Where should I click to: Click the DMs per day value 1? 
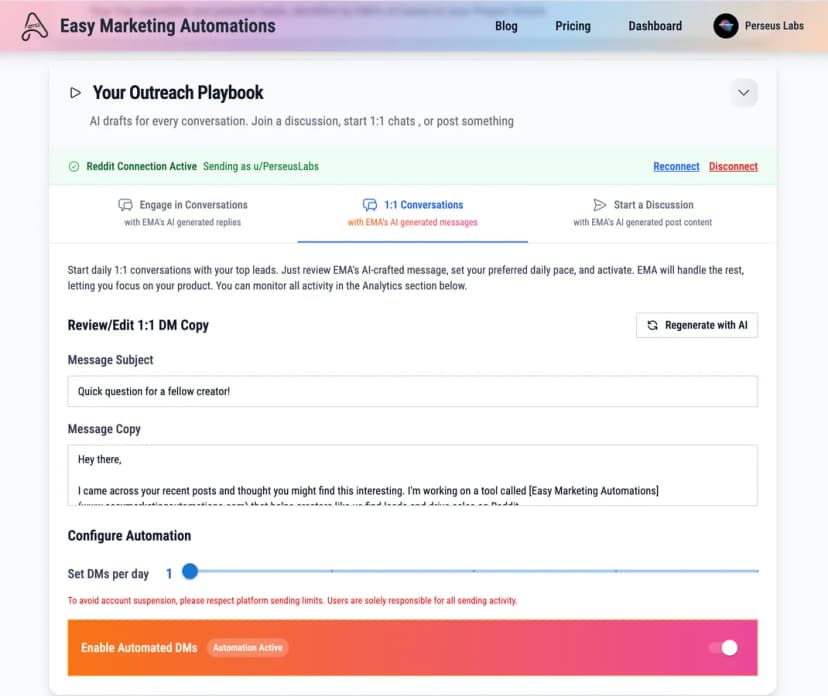tap(169, 573)
